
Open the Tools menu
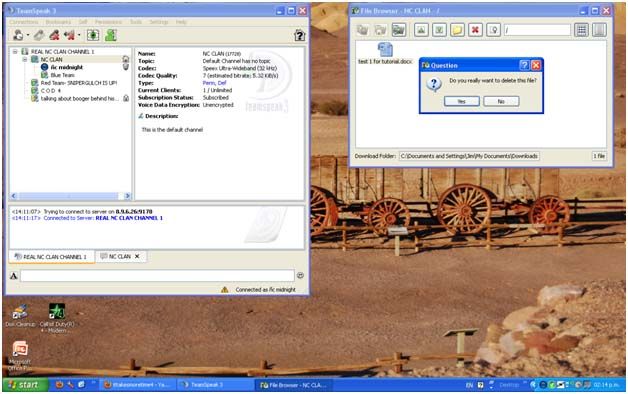[136, 22]
